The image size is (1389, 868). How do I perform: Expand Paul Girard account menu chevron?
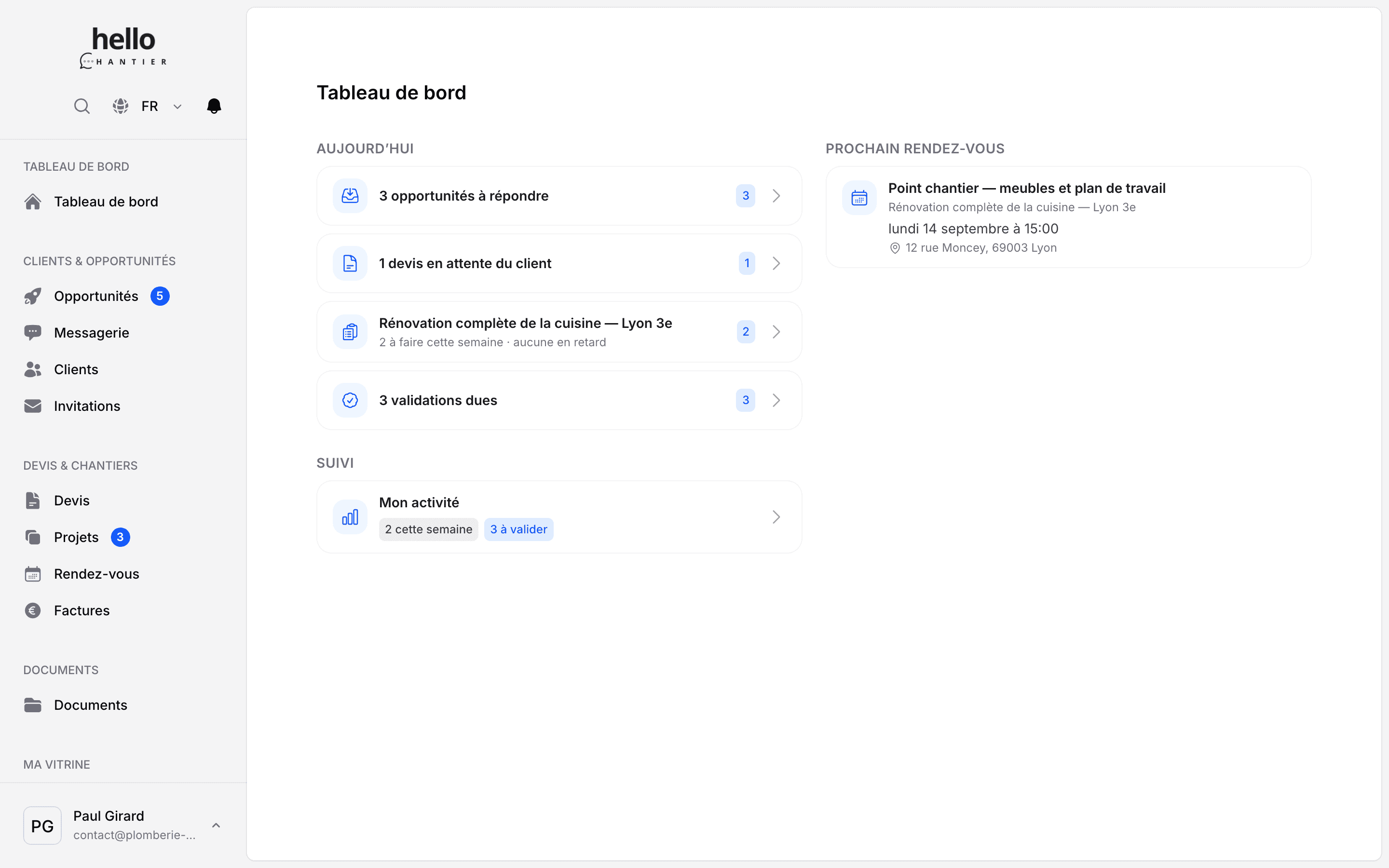(216, 826)
